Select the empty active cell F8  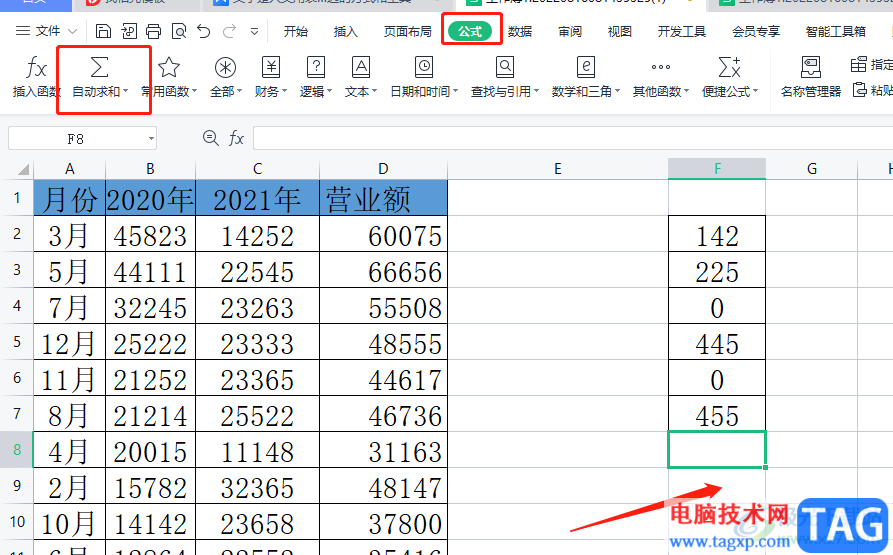[717, 450]
